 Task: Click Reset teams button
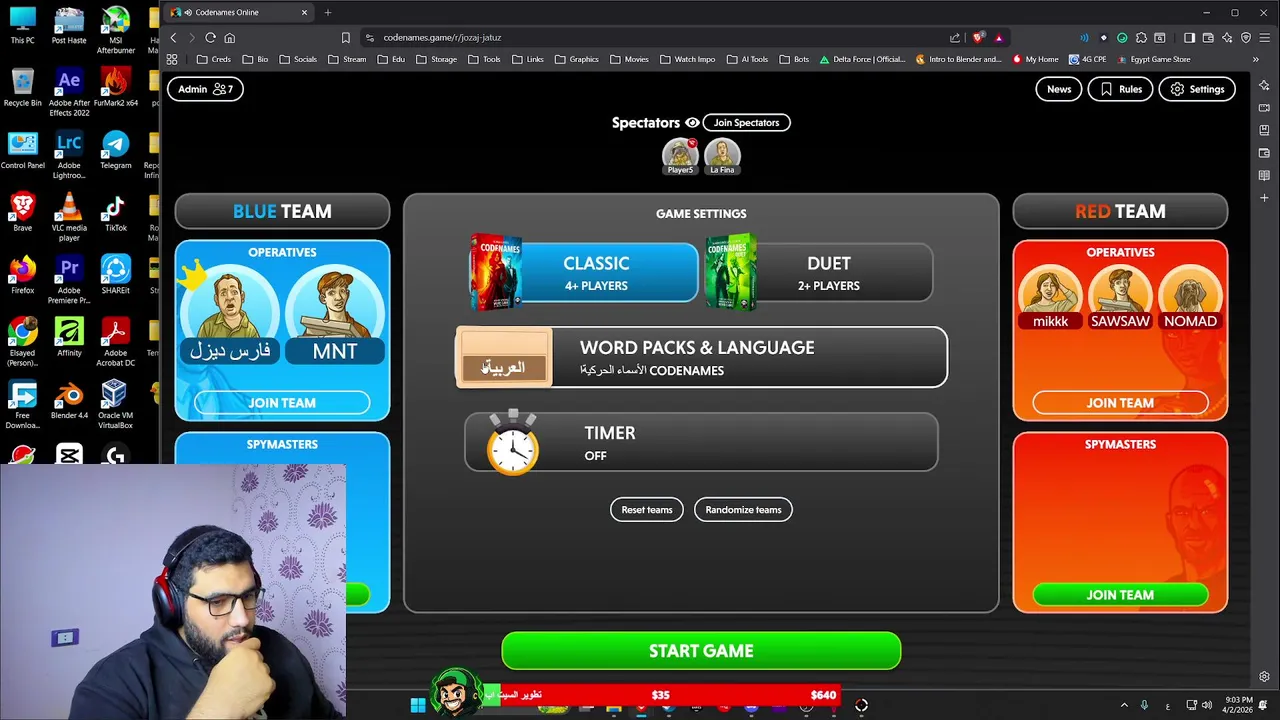coord(647,510)
